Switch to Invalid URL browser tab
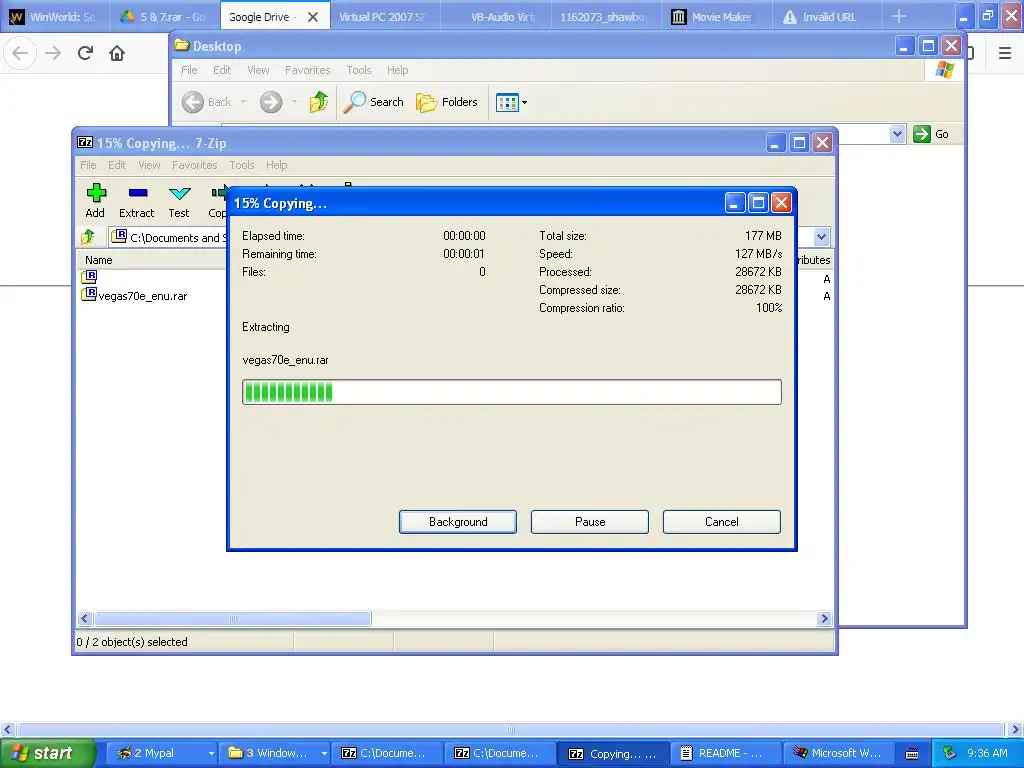This screenshot has width=1024, height=768. 827,16
